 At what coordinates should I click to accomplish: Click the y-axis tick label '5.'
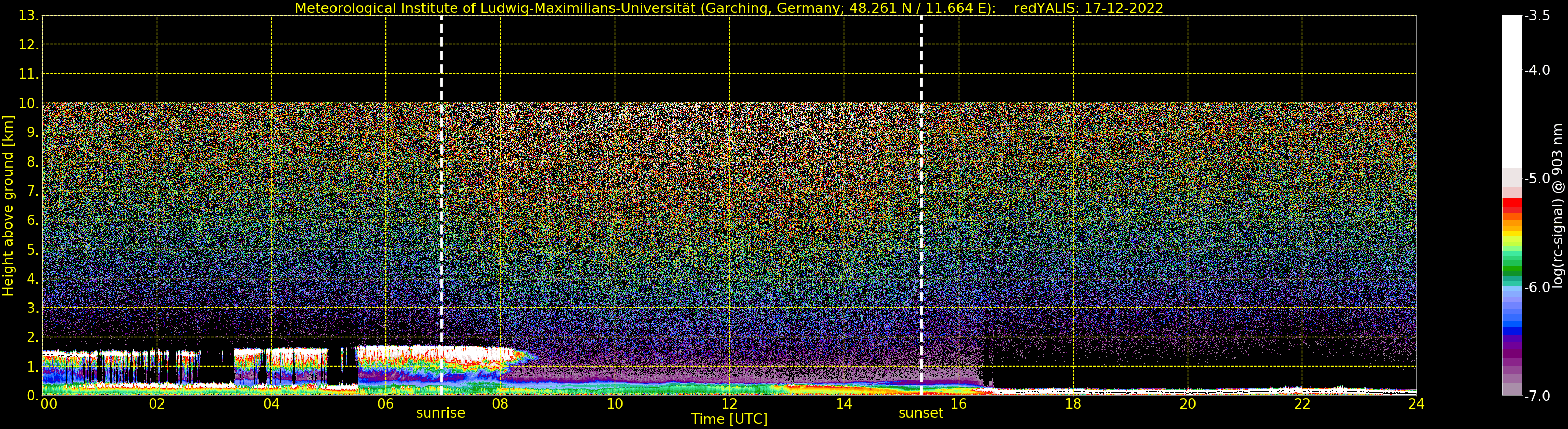click(x=33, y=249)
